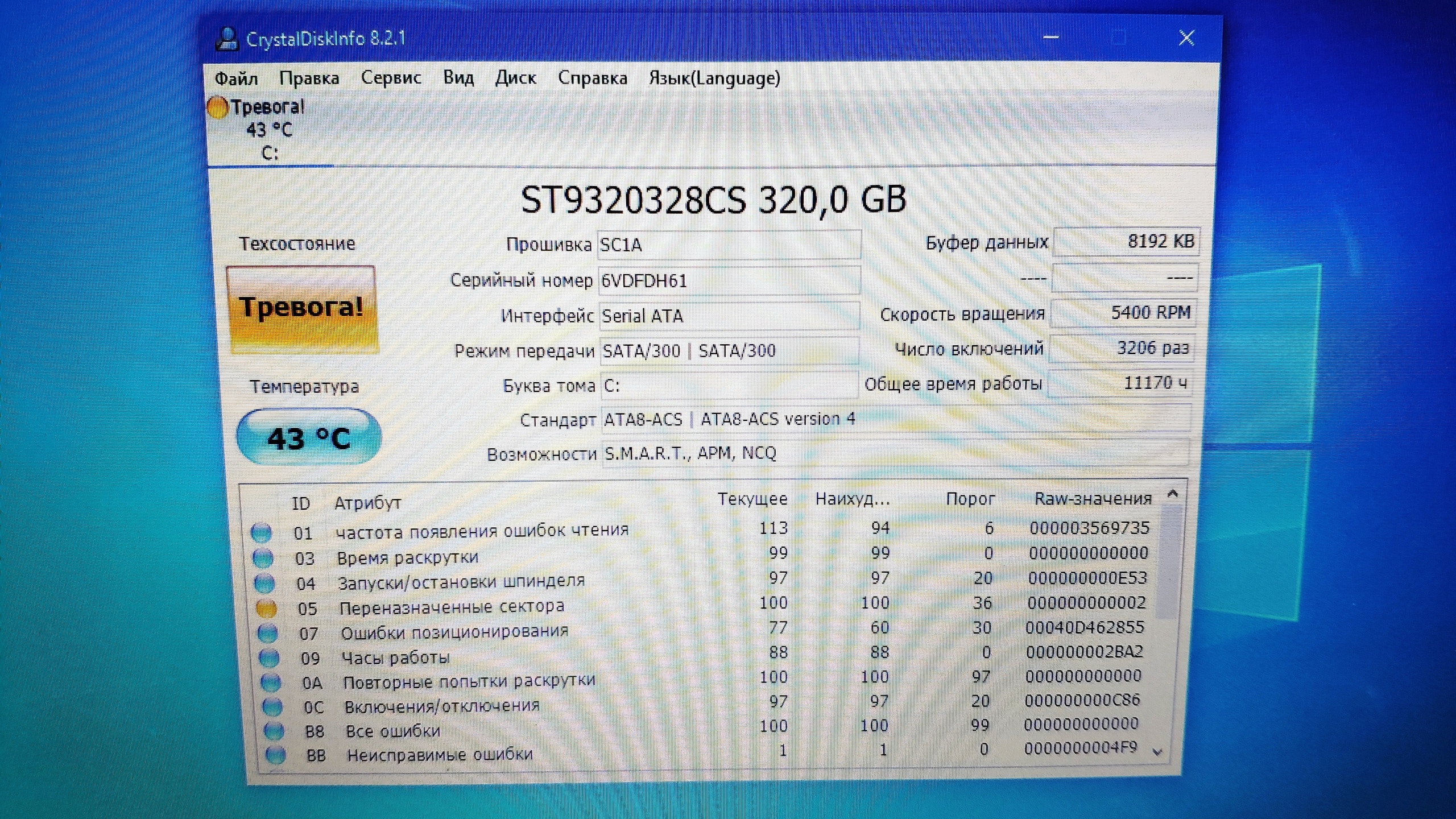This screenshot has height=819, width=1456.
Task: Click the ID column header
Action: tap(301, 503)
